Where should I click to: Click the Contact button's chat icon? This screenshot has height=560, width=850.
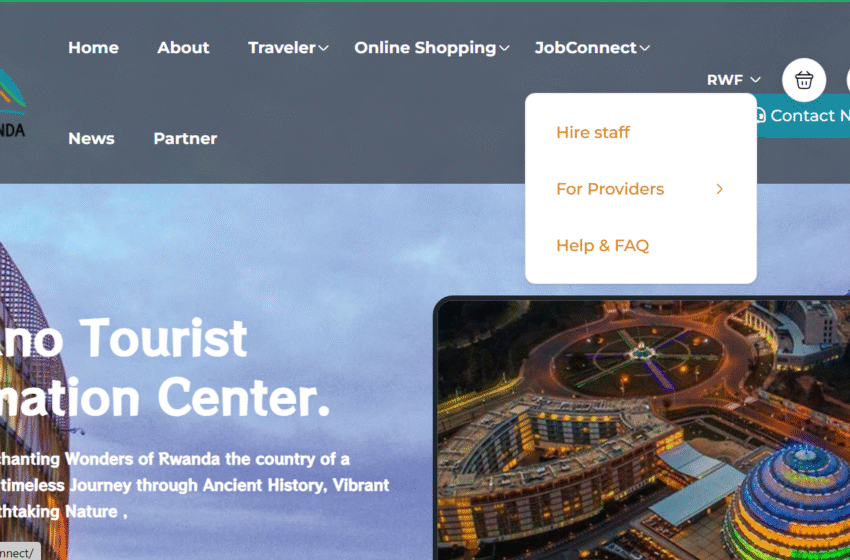(760, 115)
